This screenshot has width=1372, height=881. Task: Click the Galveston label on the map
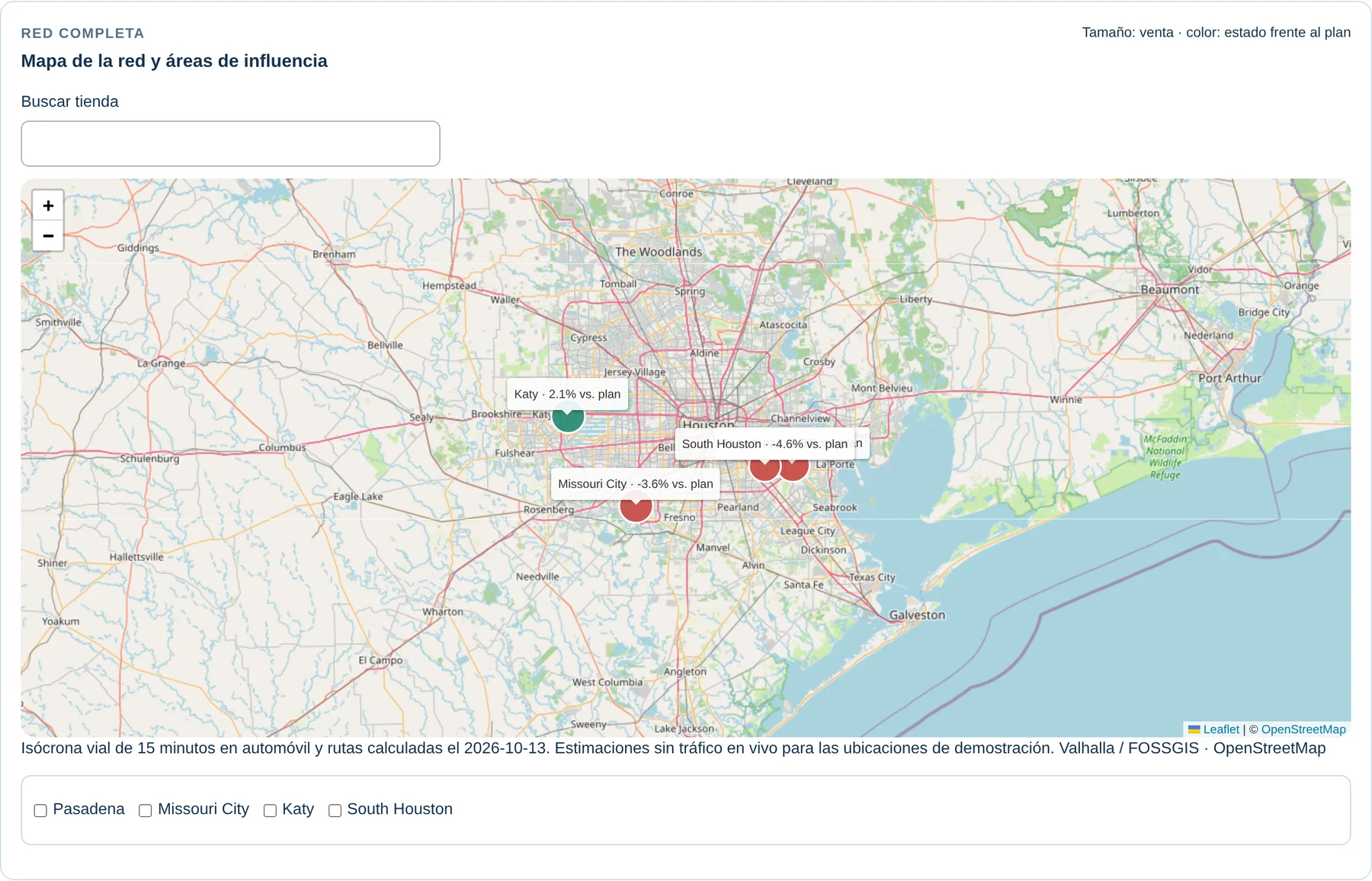tap(917, 615)
